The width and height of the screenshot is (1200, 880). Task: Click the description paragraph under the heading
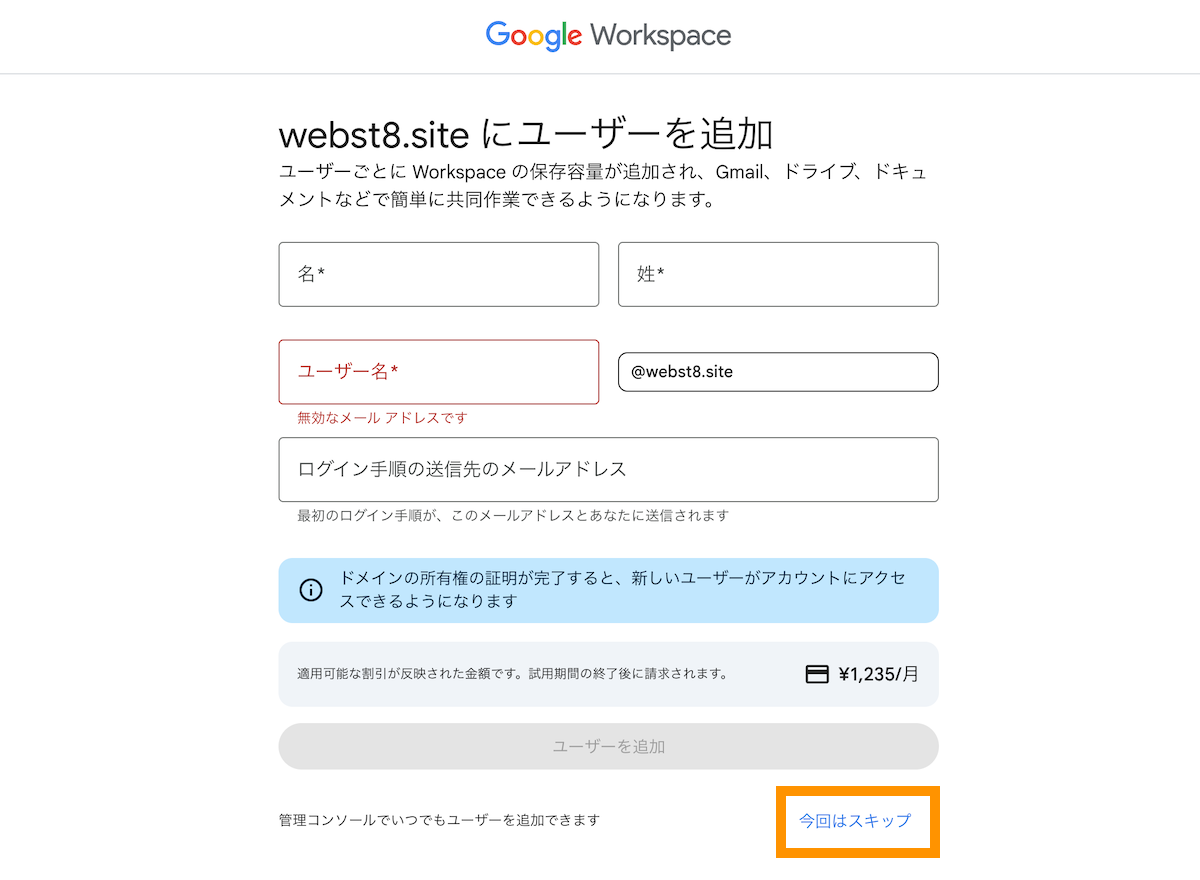click(603, 186)
